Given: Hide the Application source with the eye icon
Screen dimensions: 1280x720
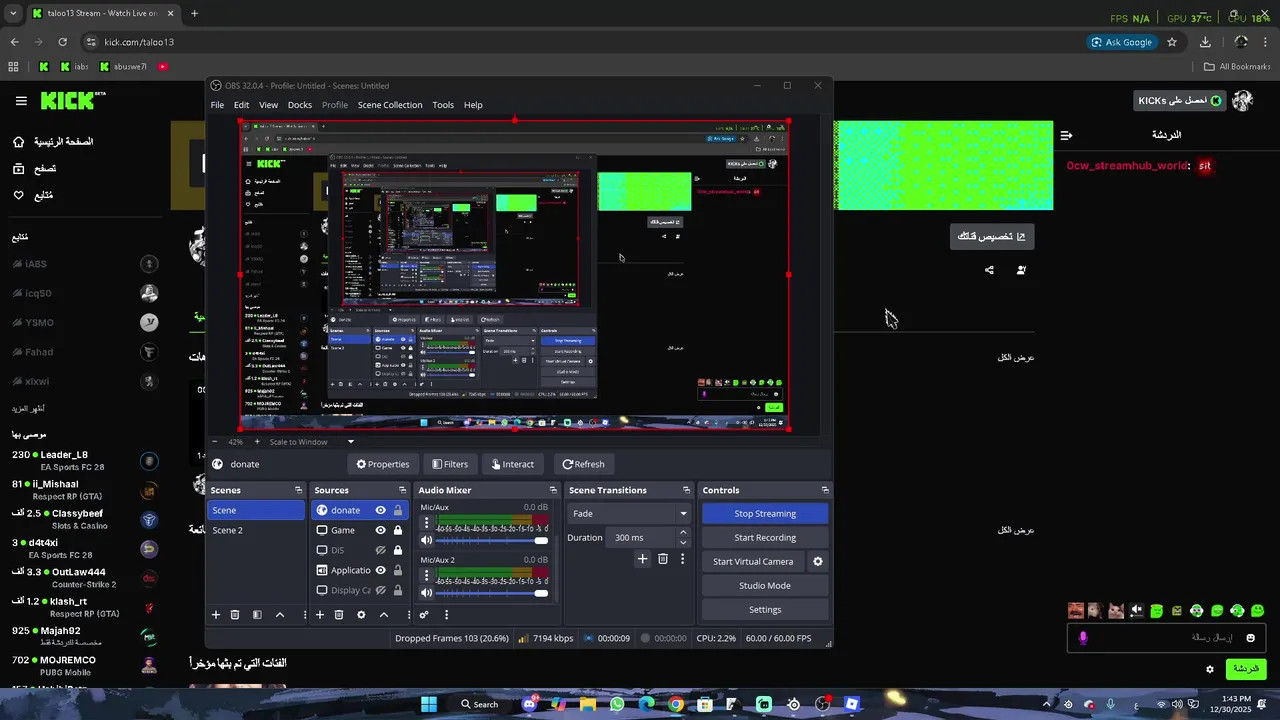Looking at the screenshot, I should pos(380,570).
